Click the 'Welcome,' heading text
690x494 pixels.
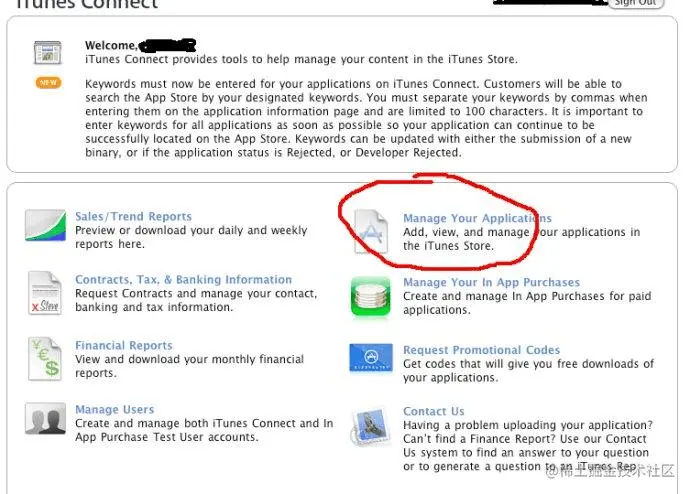(x=111, y=45)
